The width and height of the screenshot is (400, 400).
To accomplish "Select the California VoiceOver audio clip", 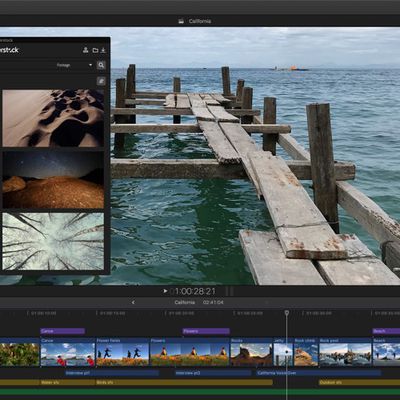I will point(319,373).
